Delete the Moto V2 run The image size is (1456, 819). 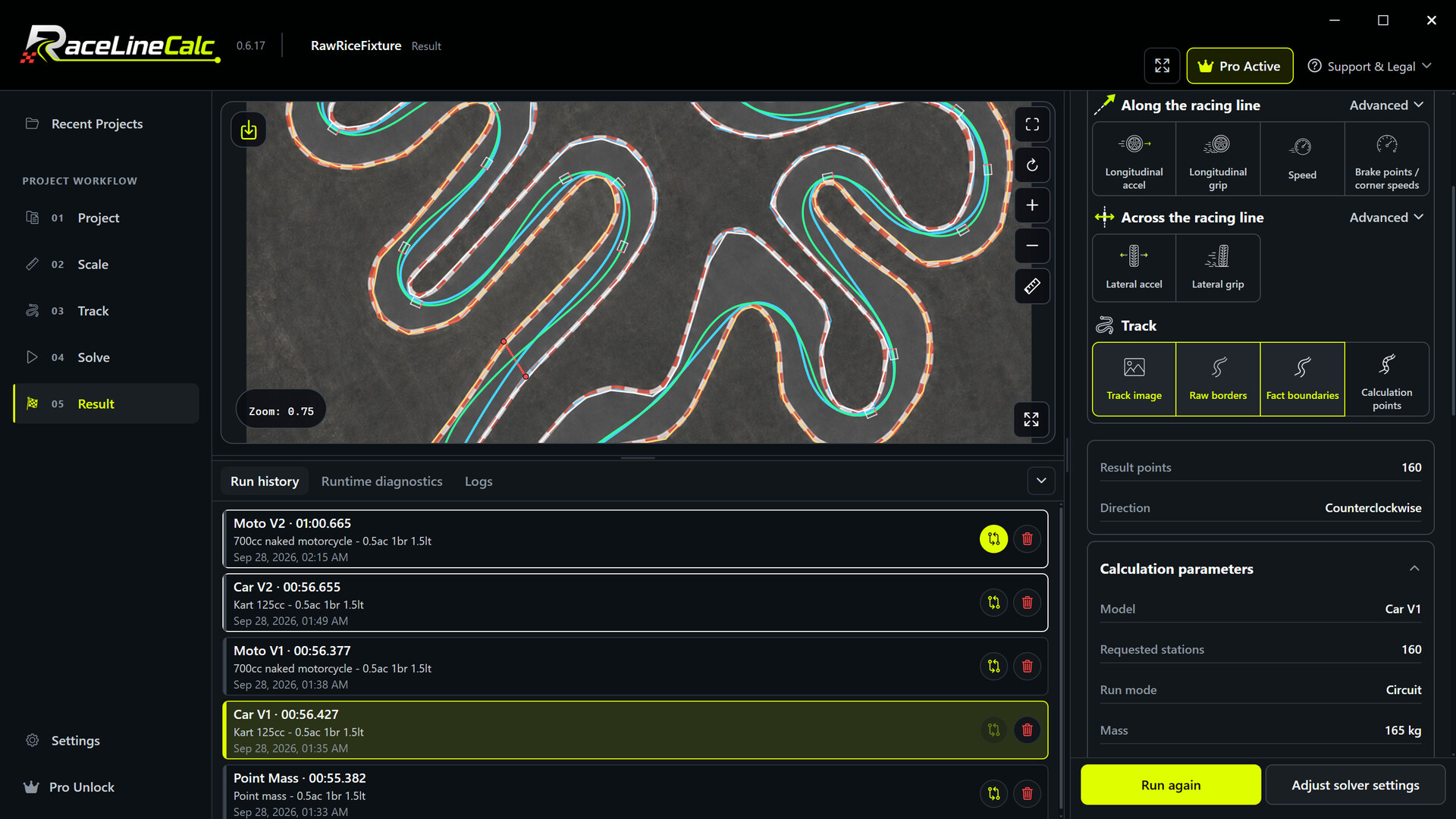[x=1028, y=539]
